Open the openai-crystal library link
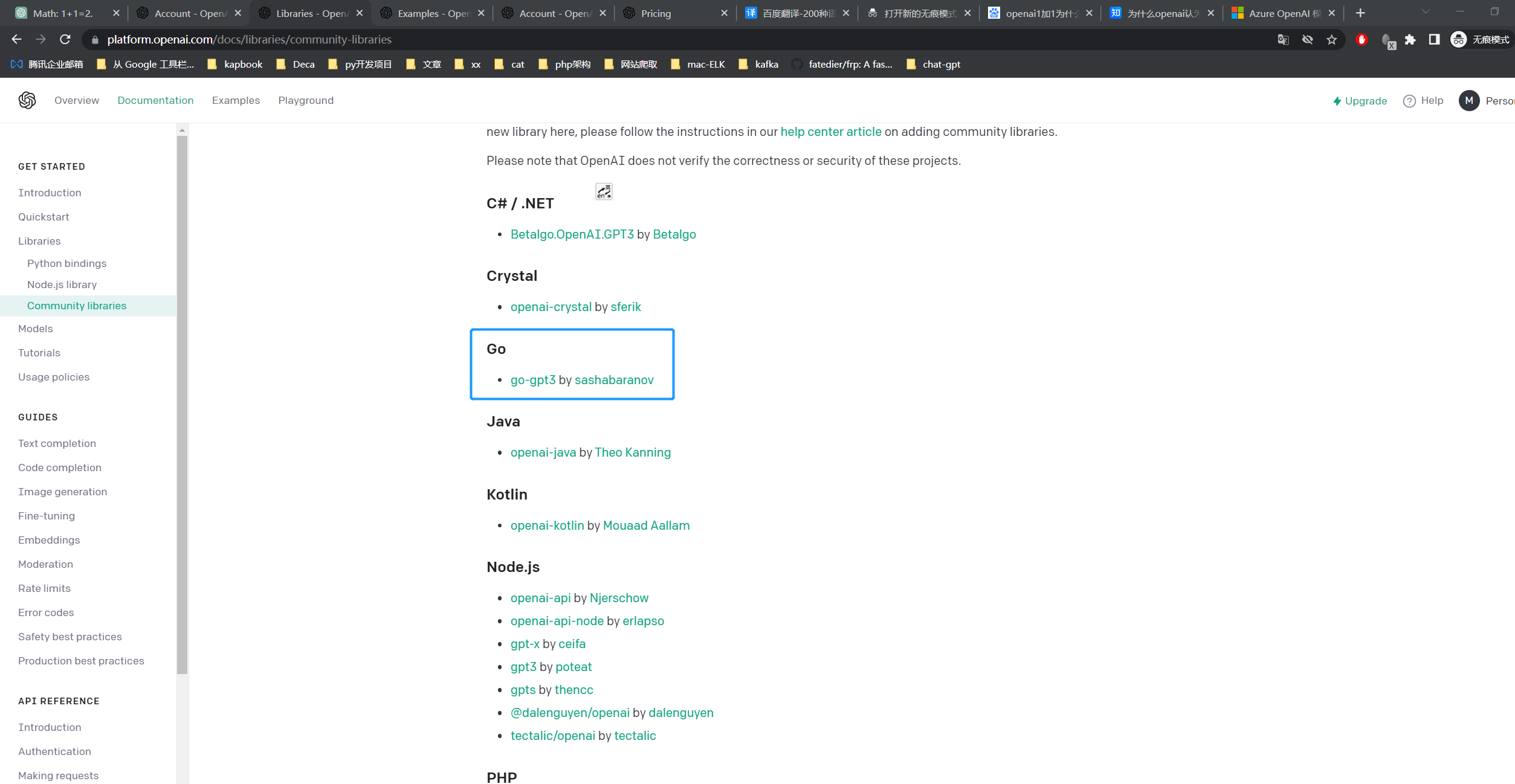Screen dimensions: 1515x784 pyautogui.click(x=551, y=307)
